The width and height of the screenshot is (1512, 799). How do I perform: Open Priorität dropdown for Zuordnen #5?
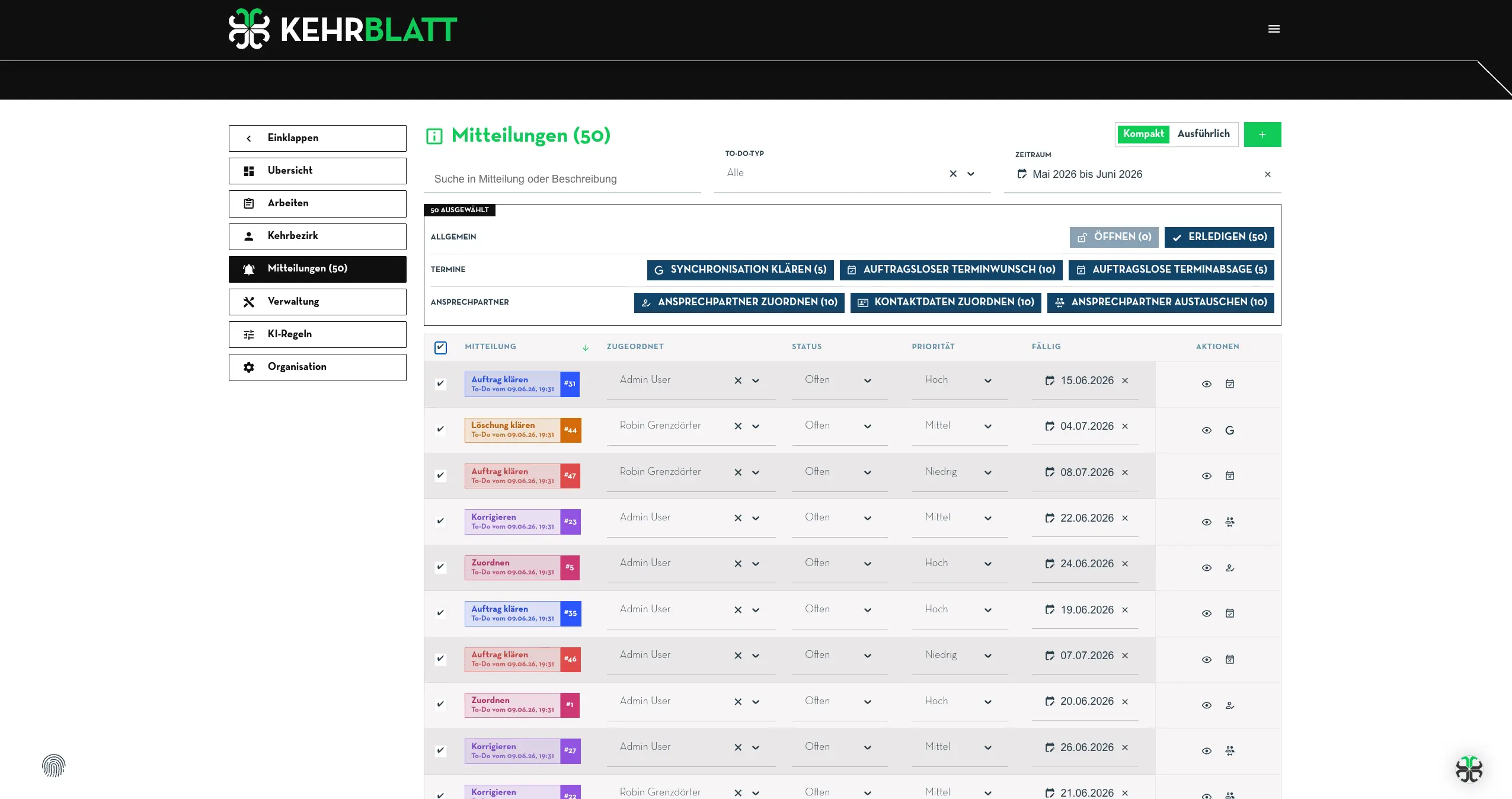[987, 564]
